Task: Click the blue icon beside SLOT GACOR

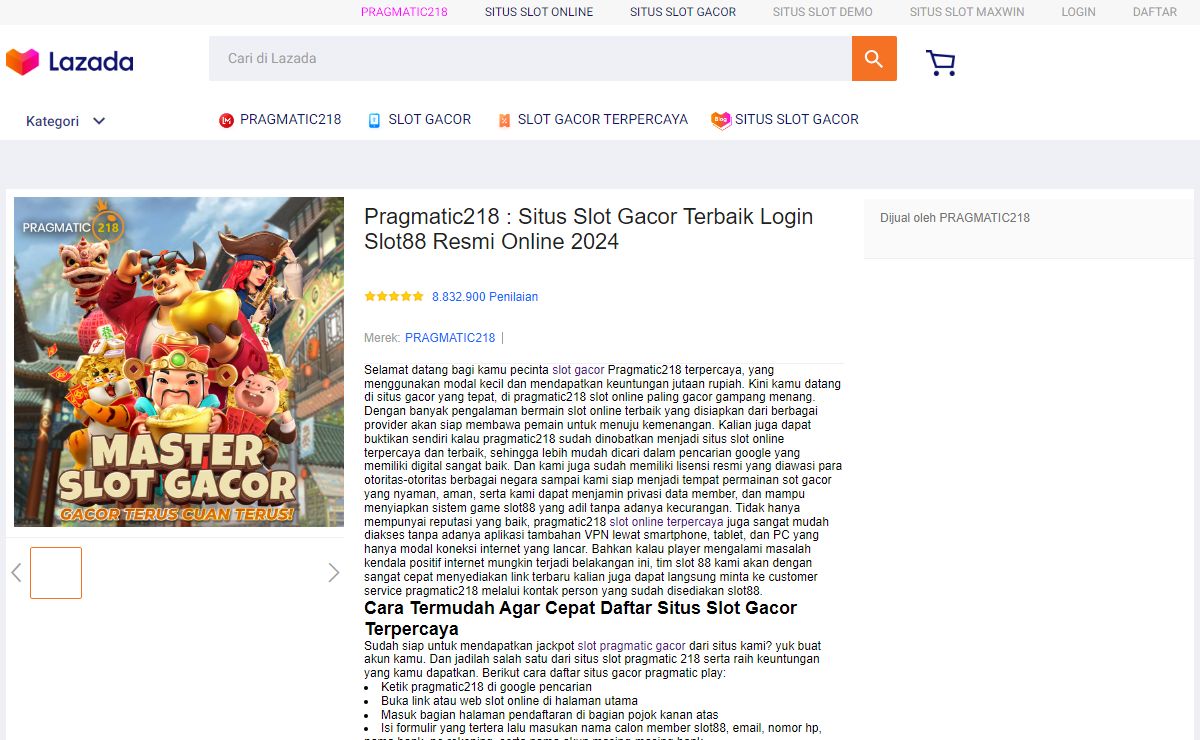Action: tap(374, 120)
